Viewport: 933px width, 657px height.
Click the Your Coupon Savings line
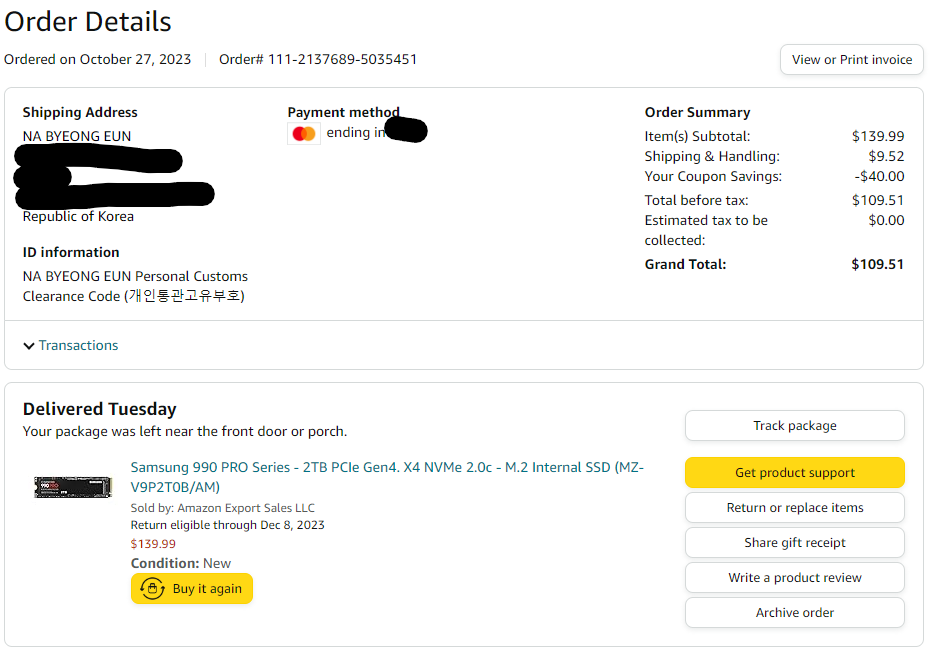pyautogui.click(x=713, y=176)
